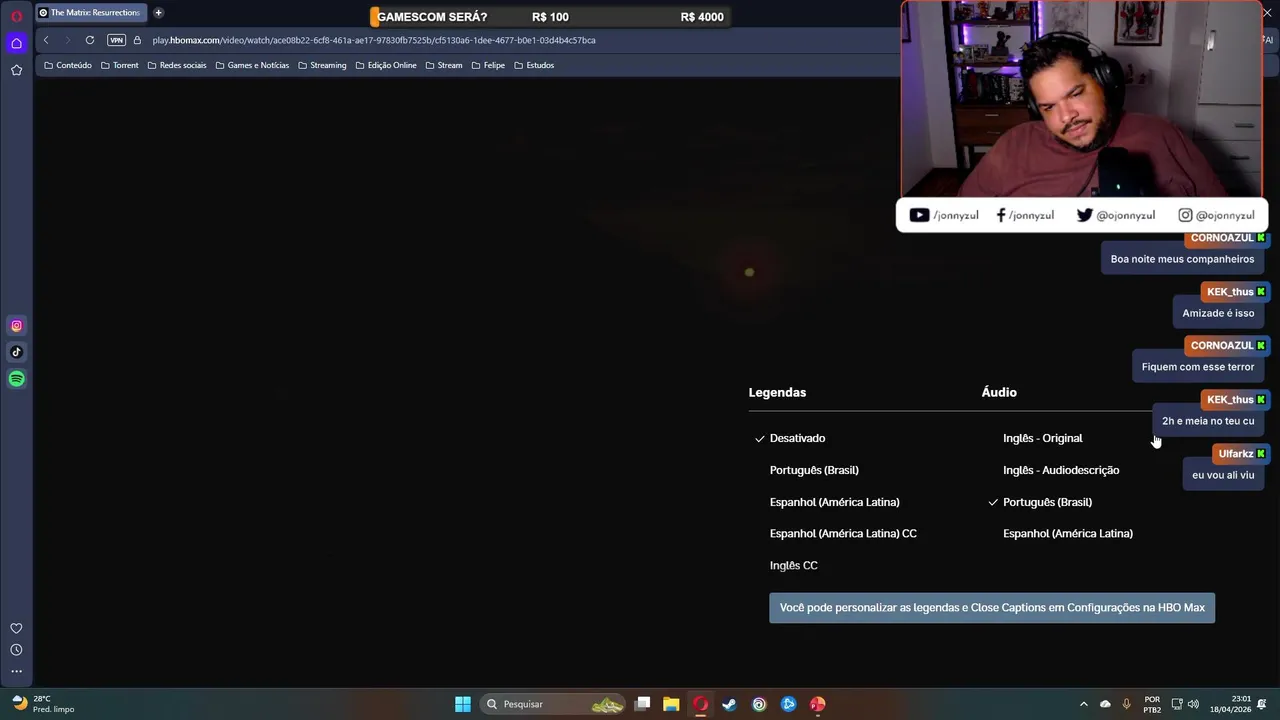Image resolution: width=1280 pixels, height=720 pixels.
Task: Open the sidebar bookmarks star icon
Action: pyautogui.click(x=16, y=70)
